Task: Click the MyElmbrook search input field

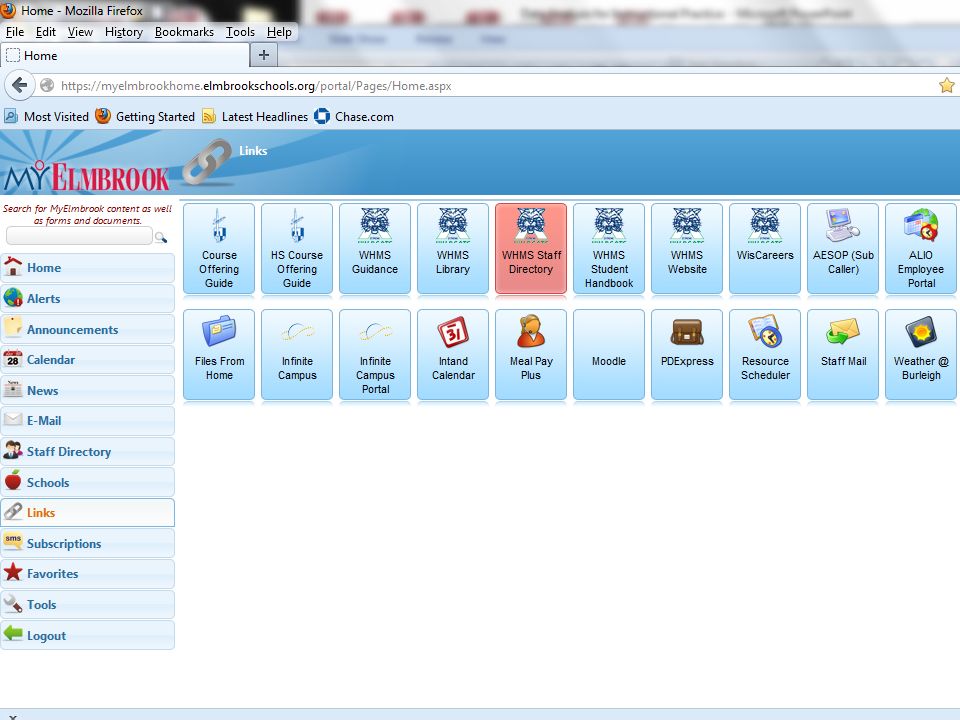Action: [x=79, y=236]
